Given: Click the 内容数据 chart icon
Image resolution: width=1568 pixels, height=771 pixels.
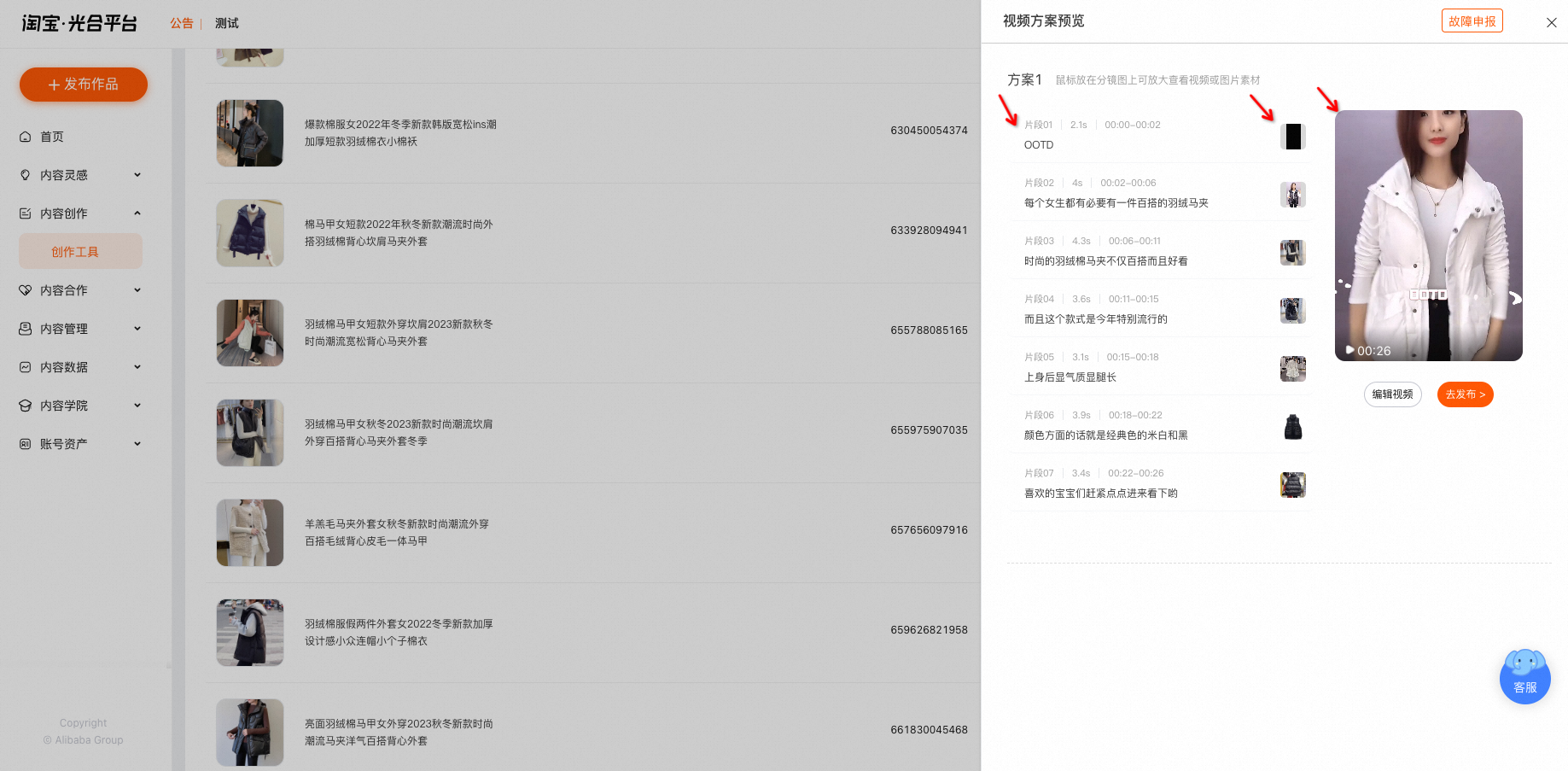Looking at the screenshot, I should (x=25, y=367).
